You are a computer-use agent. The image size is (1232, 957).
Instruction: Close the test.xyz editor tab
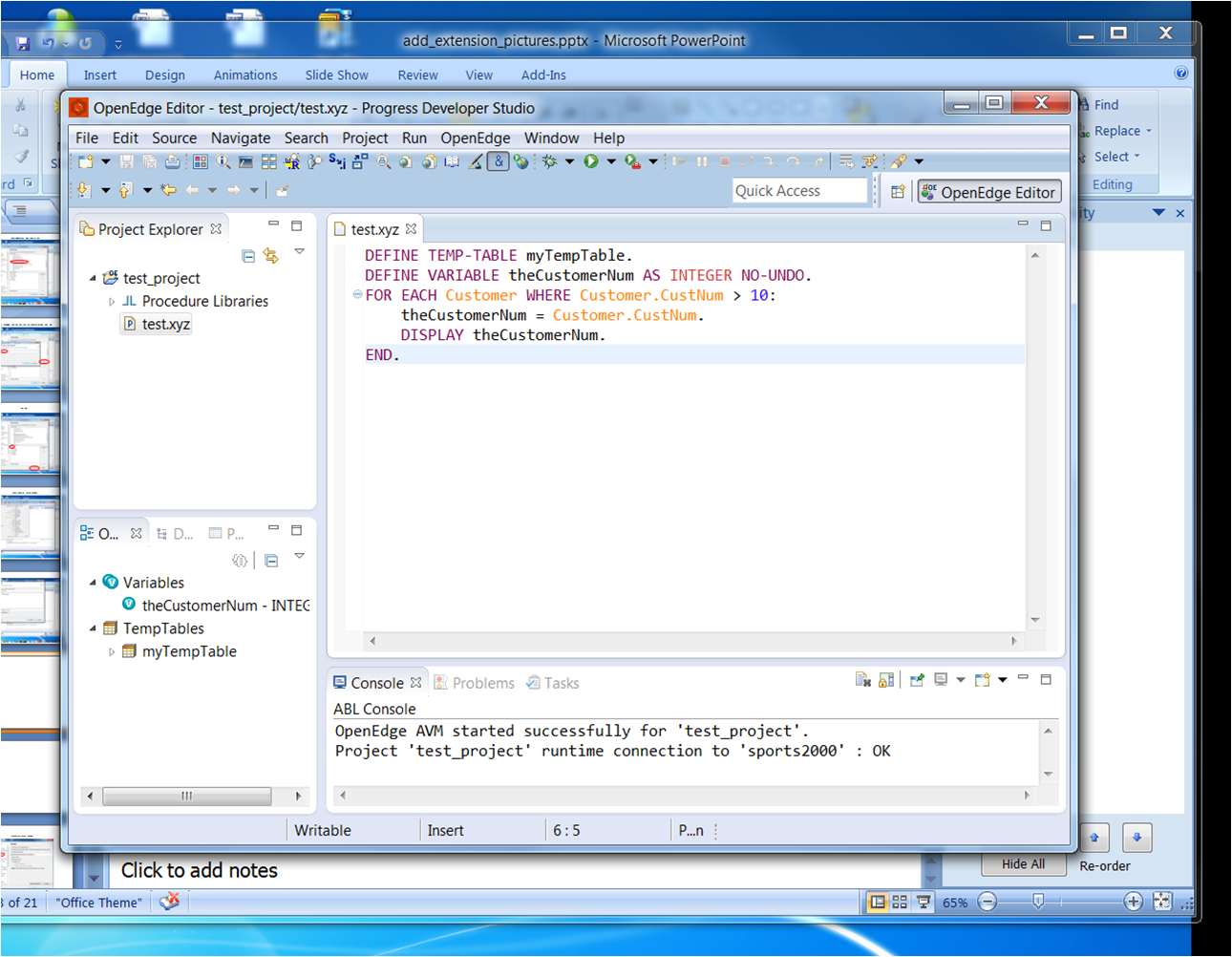[411, 229]
